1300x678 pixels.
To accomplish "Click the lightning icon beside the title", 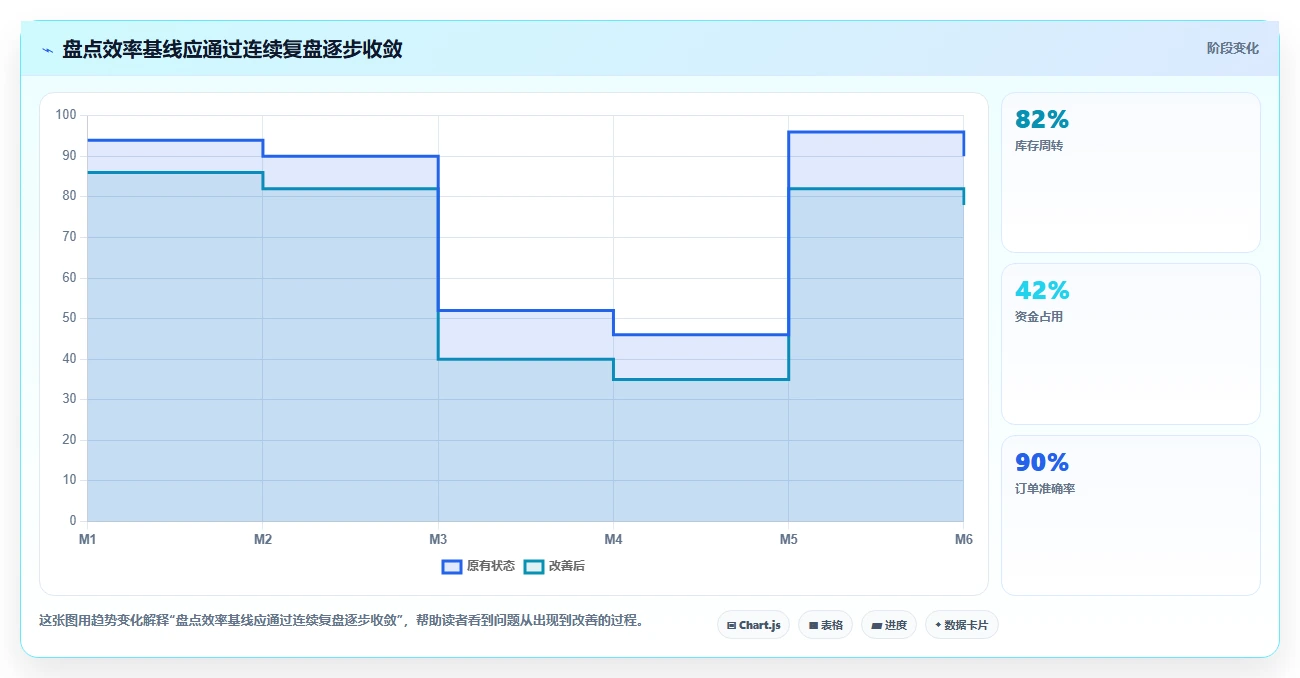I will (47, 49).
